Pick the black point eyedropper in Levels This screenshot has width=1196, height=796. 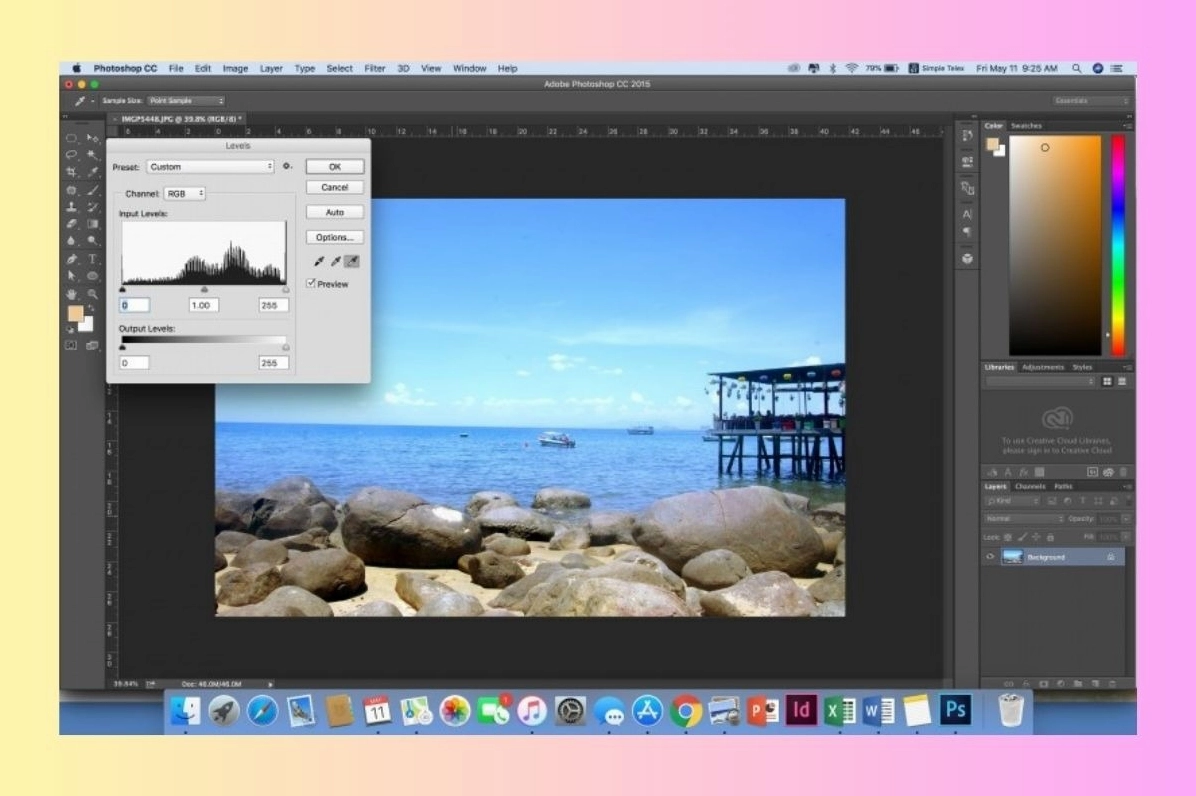(320, 262)
